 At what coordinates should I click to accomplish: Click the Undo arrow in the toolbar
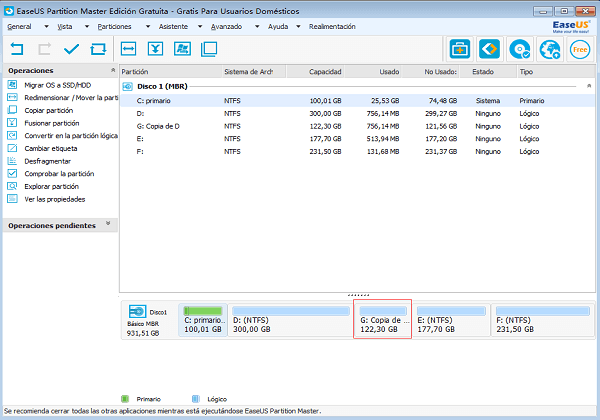[17, 47]
